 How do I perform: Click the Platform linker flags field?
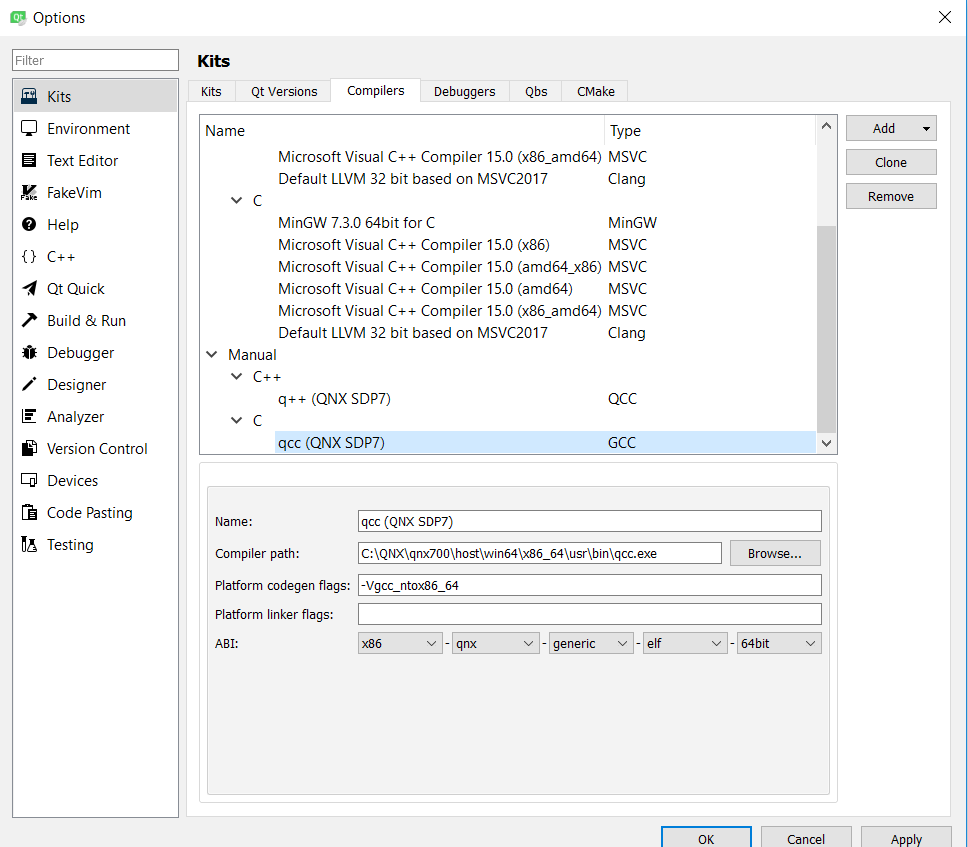tap(590, 614)
